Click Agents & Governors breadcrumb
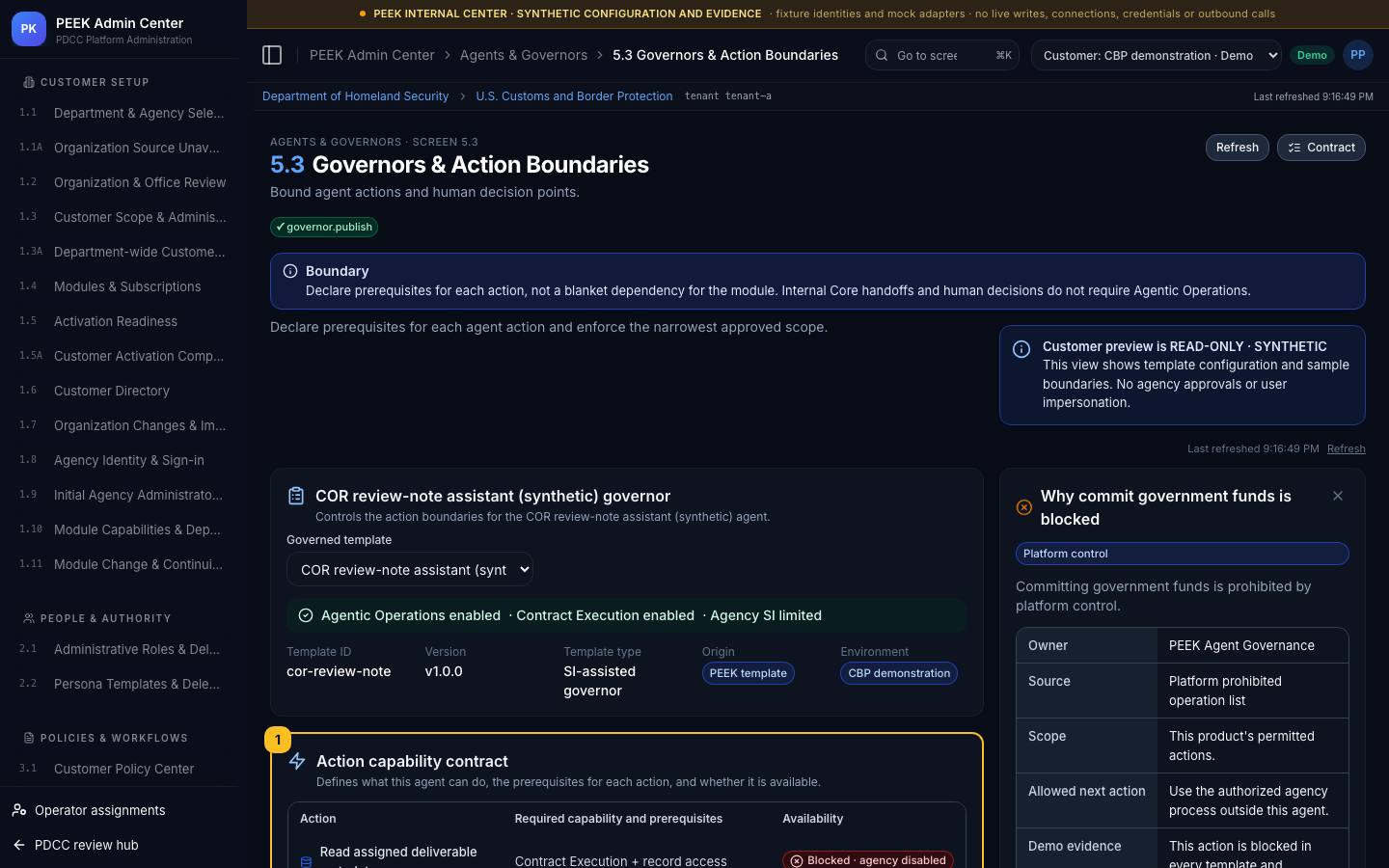Viewport: 1389px width, 868px height. [x=524, y=55]
